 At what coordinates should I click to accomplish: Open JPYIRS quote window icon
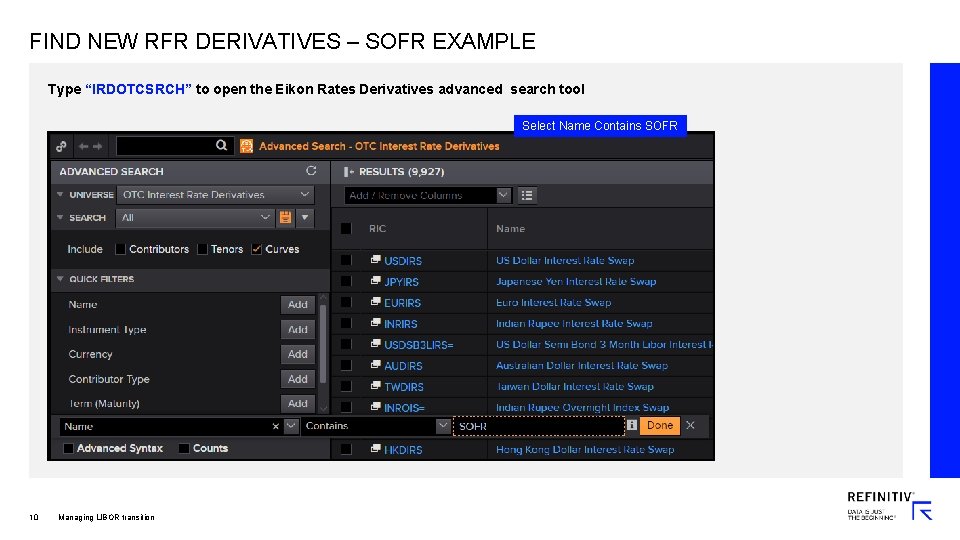tap(375, 280)
